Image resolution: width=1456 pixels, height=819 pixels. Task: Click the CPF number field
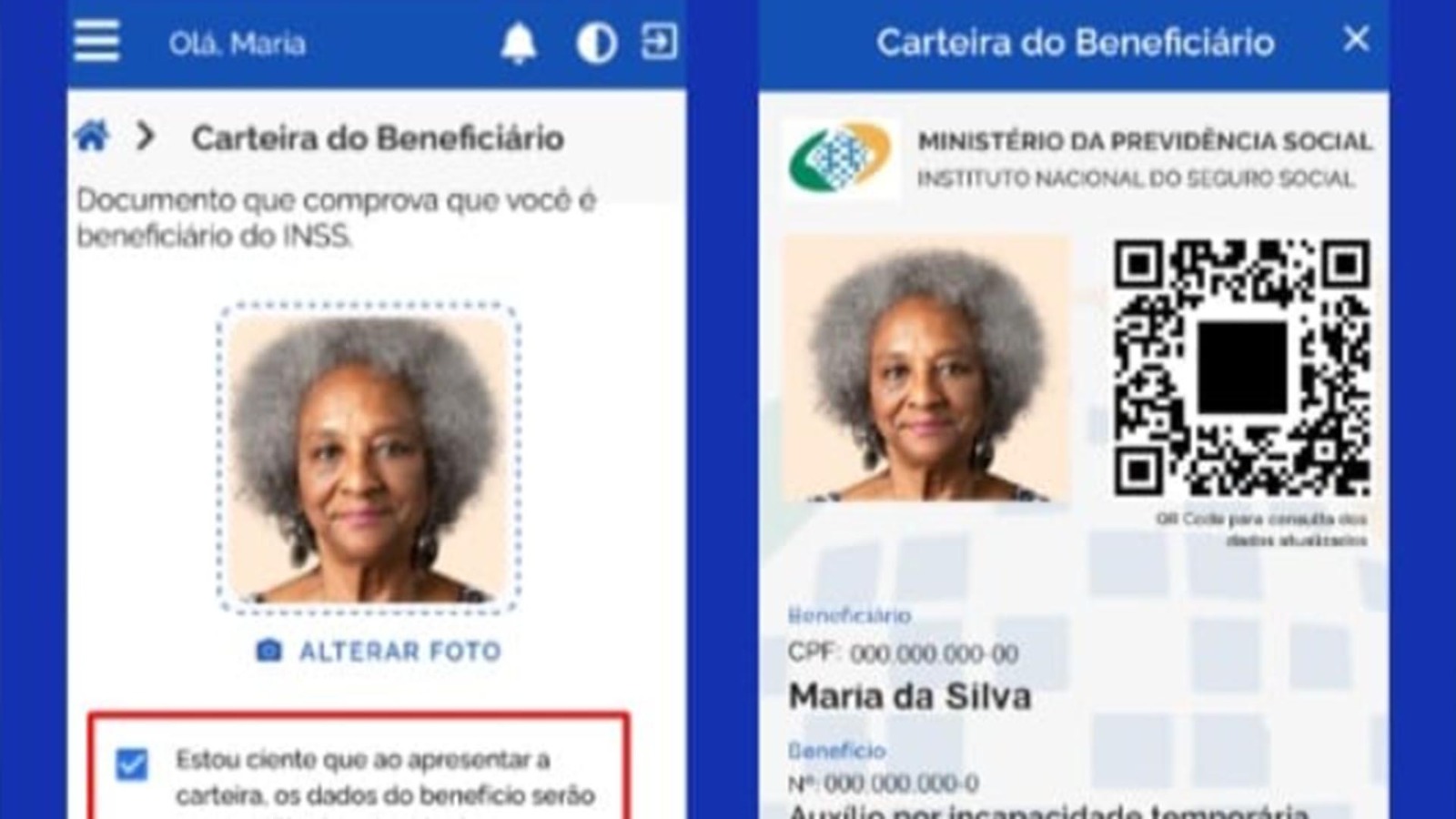(x=904, y=653)
